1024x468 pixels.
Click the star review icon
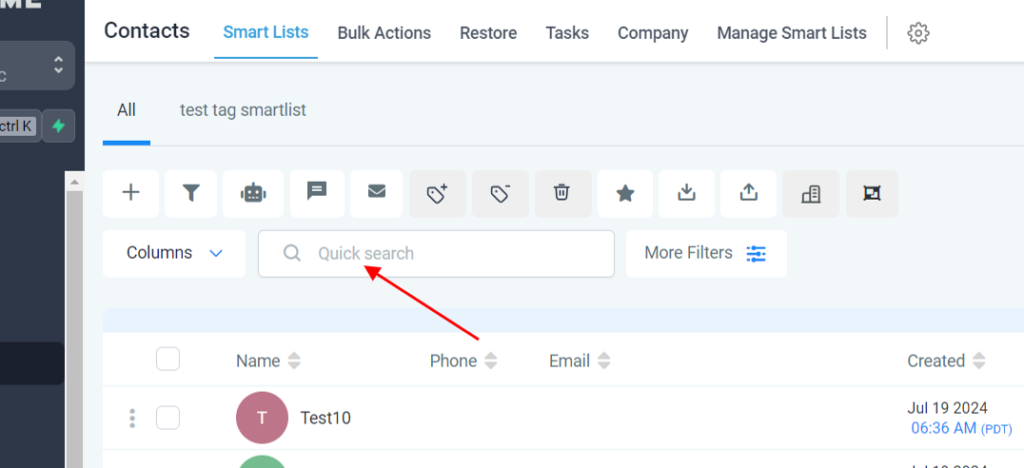click(625, 193)
